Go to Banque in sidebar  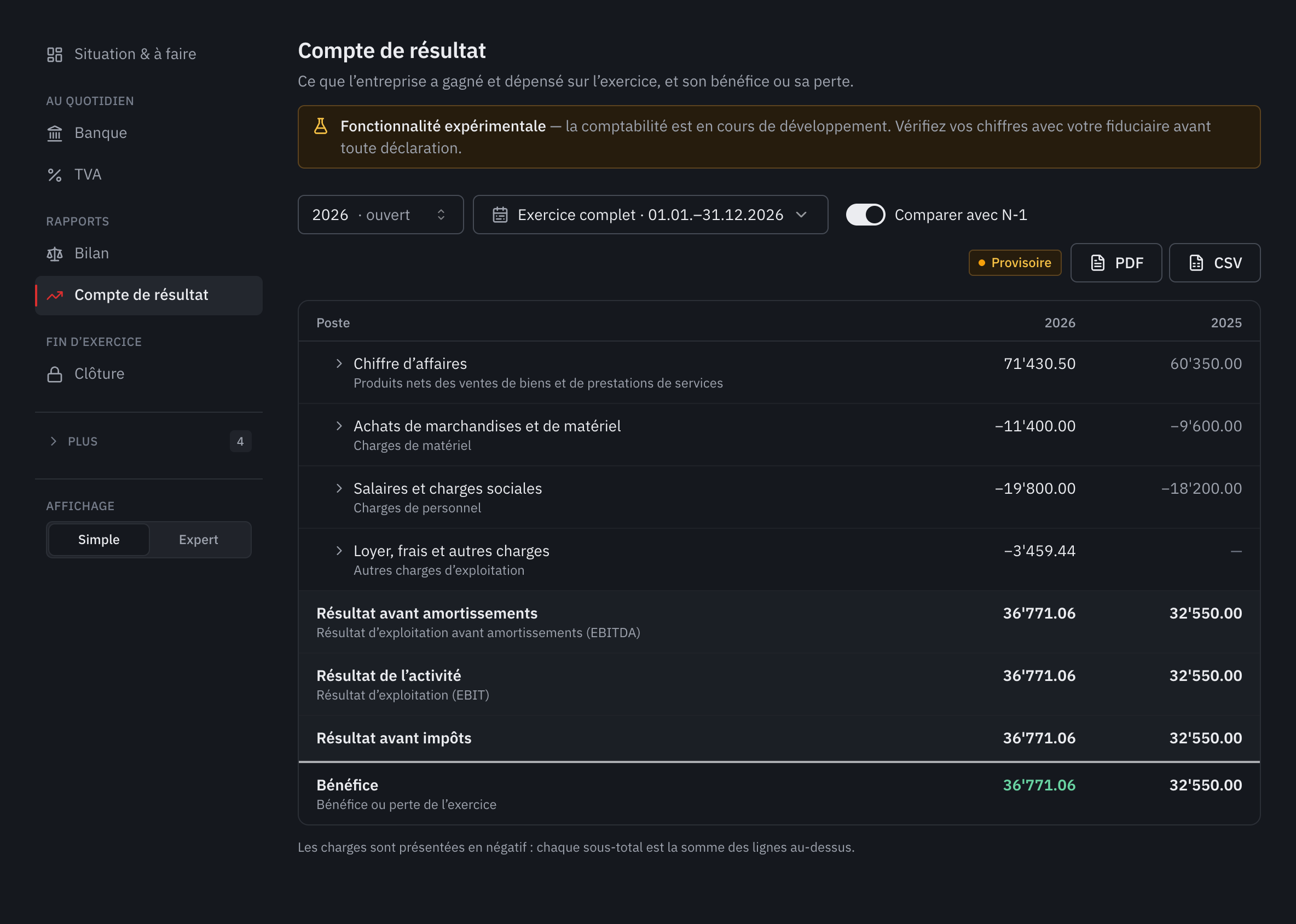click(148, 133)
